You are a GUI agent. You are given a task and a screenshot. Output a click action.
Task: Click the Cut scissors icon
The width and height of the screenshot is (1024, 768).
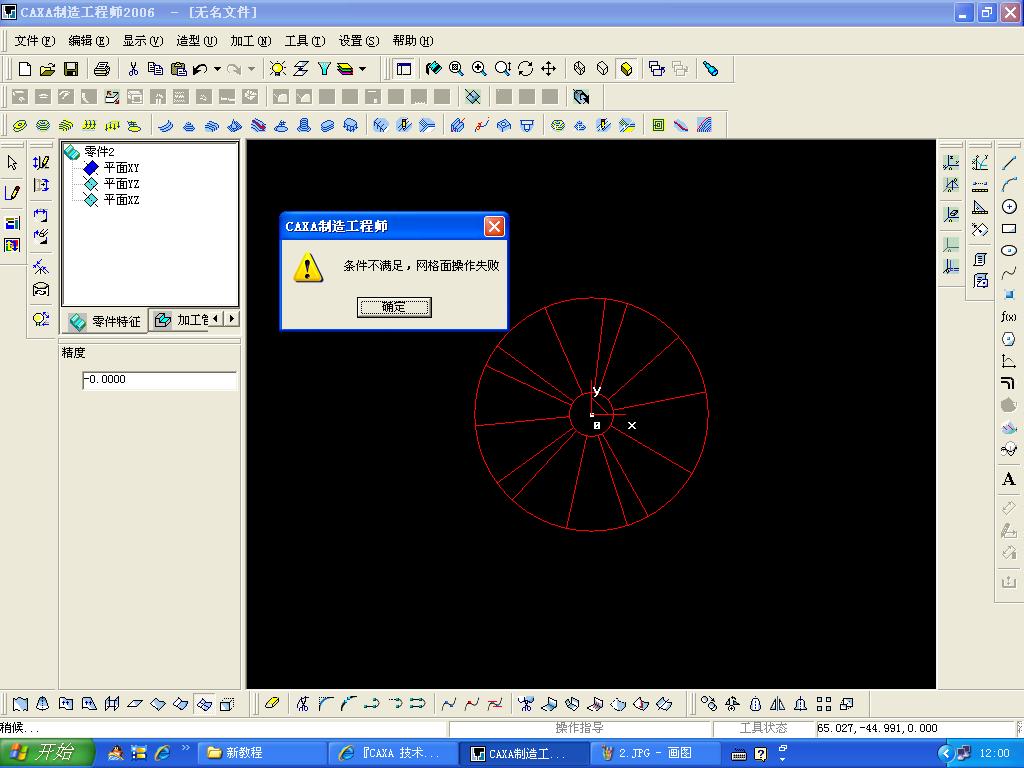[133, 69]
